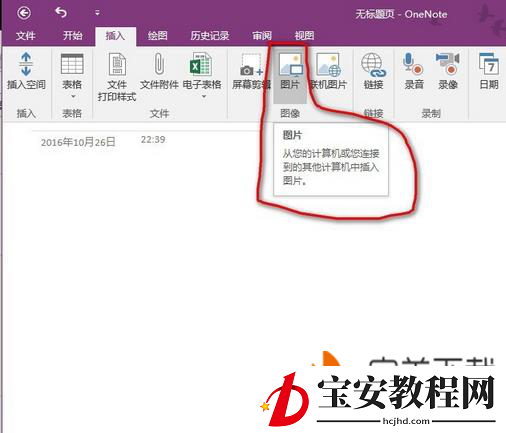
Task: Select the 插入 ribbon tab
Action: (115, 35)
